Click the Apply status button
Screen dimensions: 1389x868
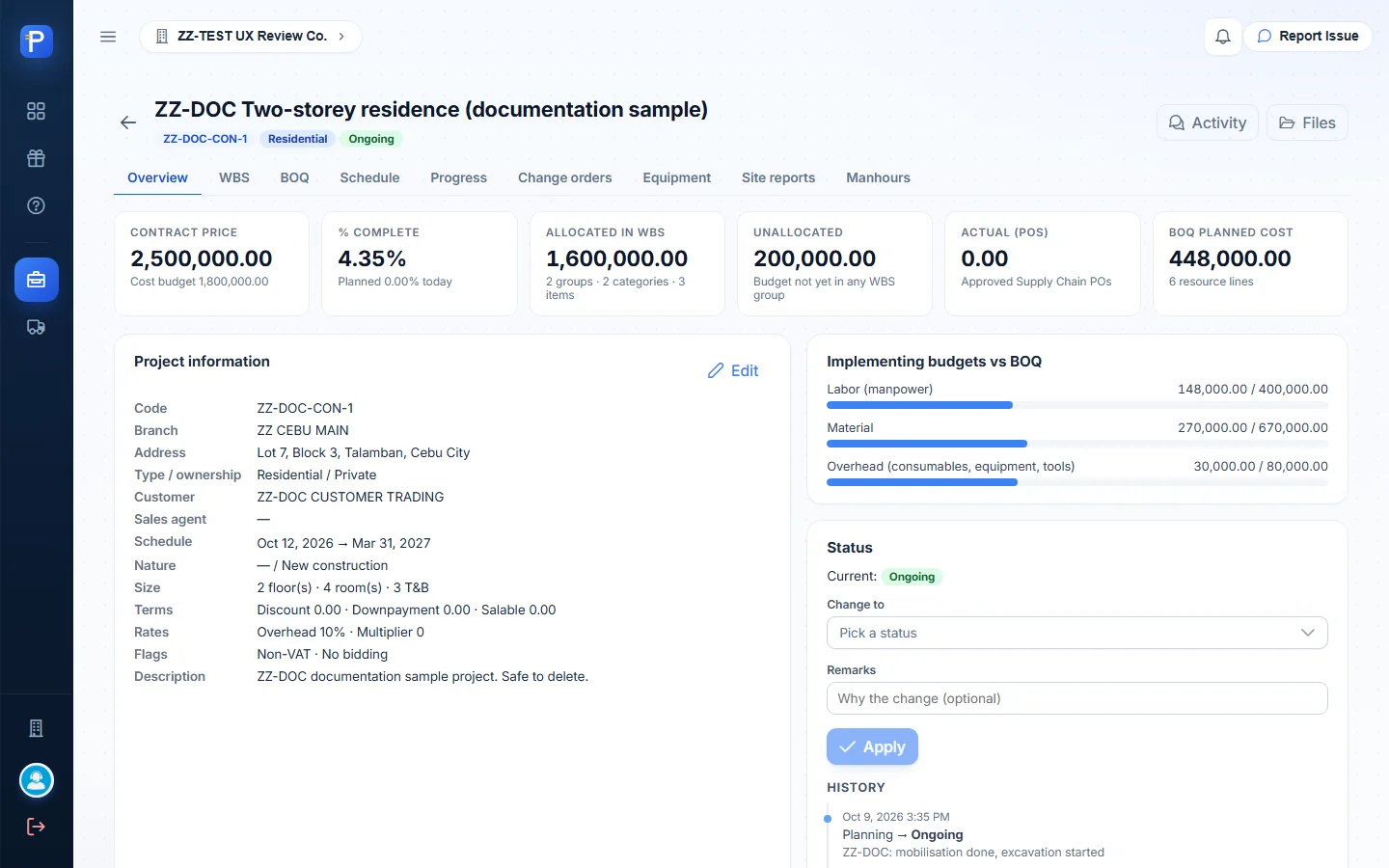872,746
